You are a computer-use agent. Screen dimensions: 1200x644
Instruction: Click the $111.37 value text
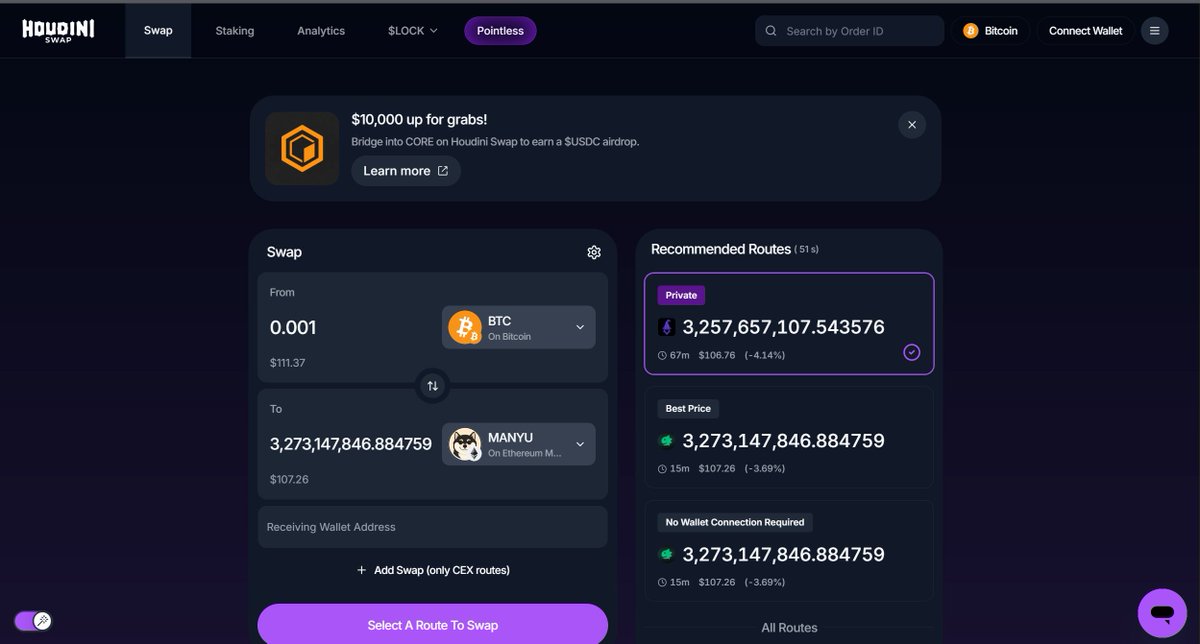(288, 363)
